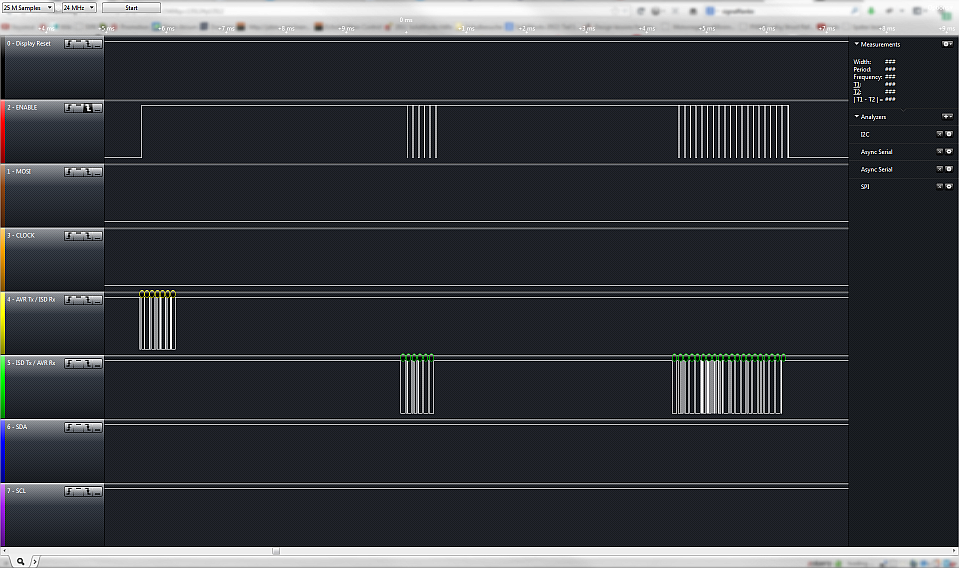
Task: Click the Start capture button
Action: (x=131, y=8)
